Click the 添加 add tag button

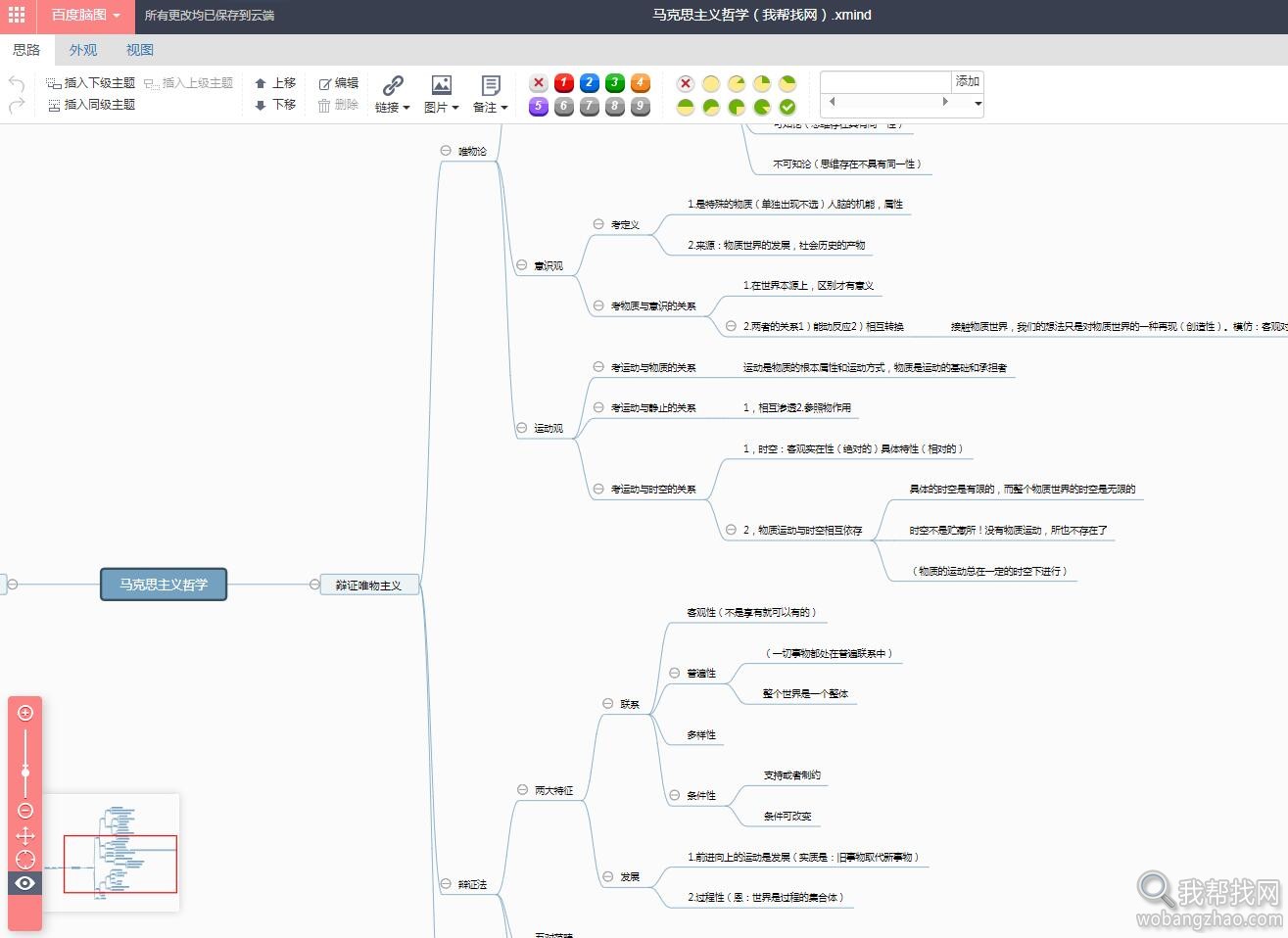968,81
